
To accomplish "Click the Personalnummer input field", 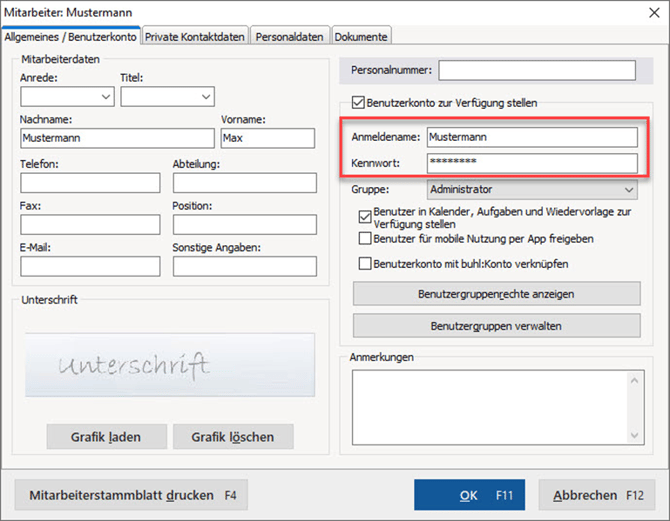I will tap(536, 70).
